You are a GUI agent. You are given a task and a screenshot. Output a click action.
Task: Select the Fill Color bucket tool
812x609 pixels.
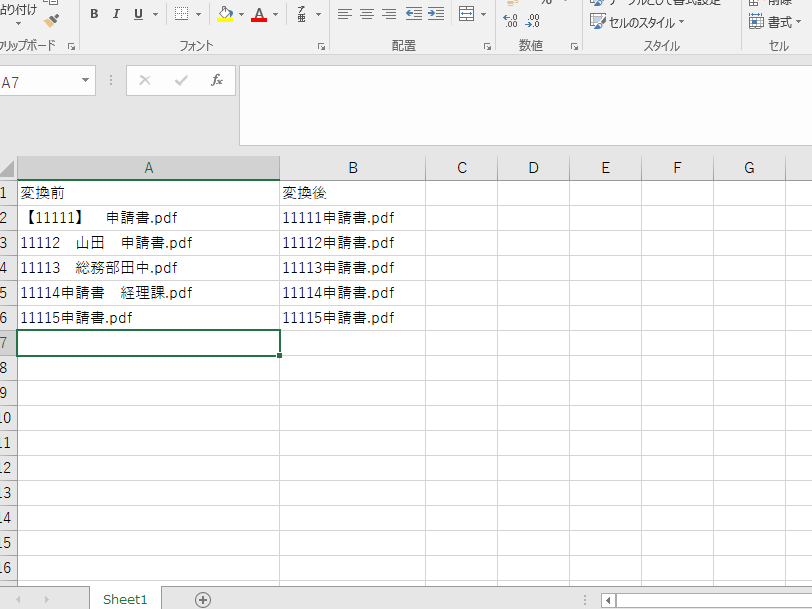point(225,13)
